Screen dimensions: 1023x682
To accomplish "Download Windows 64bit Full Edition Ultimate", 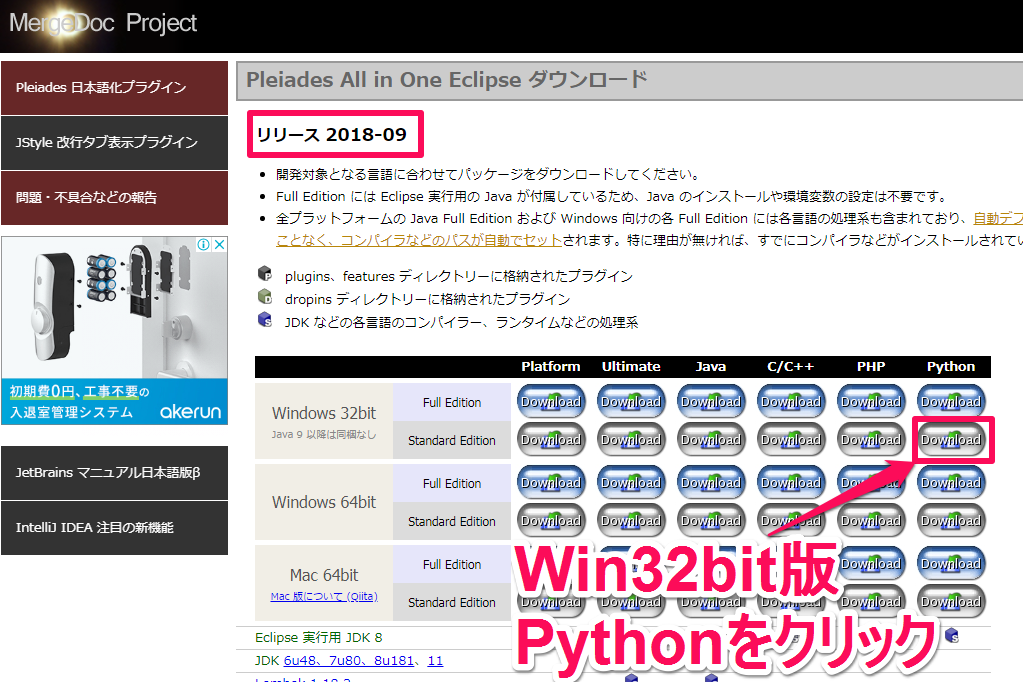I will (630, 482).
